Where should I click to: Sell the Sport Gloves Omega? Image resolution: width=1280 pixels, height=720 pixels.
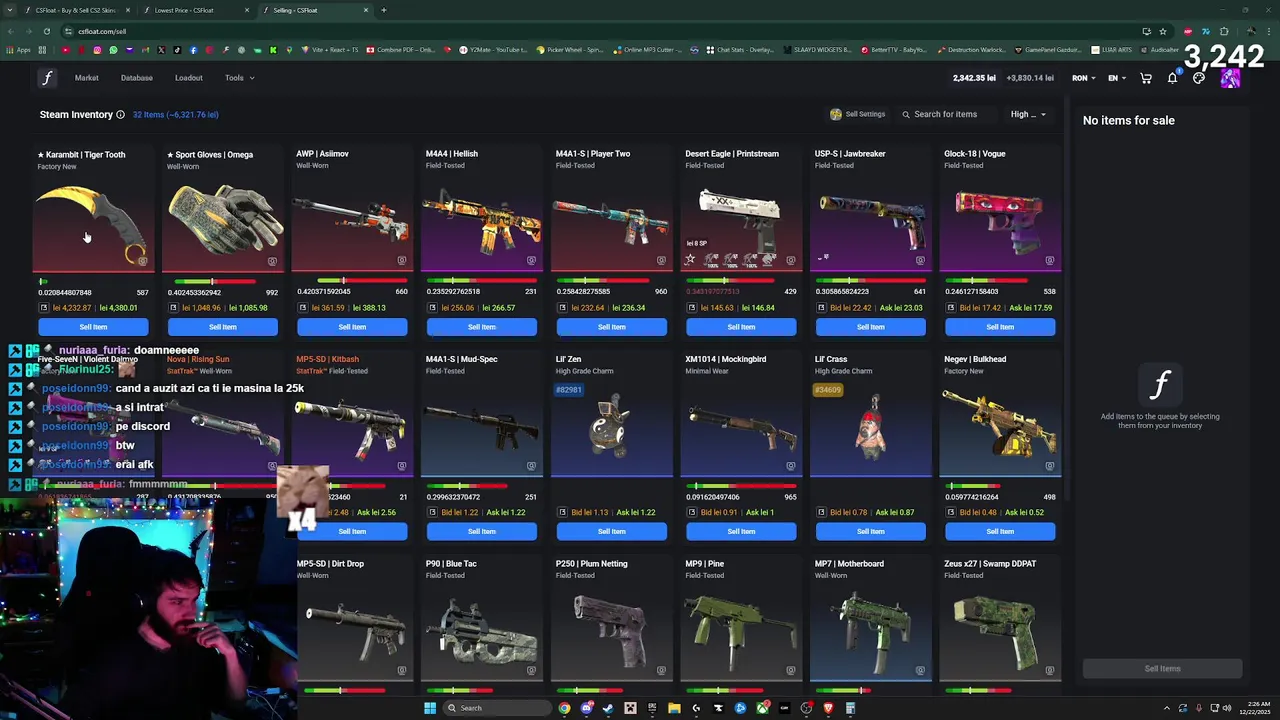[x=223, y=327]
